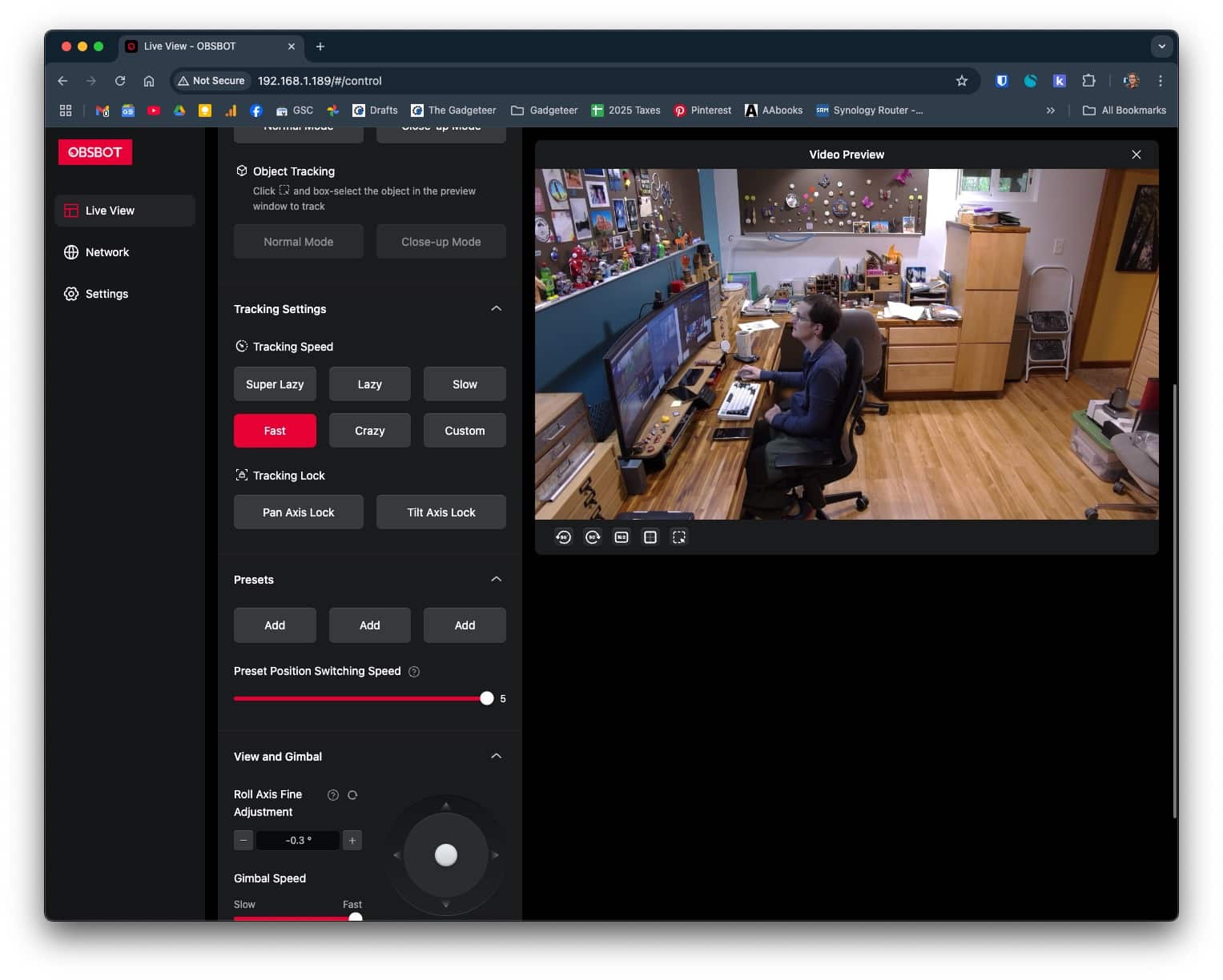Reset the Roll Axis Fine Adjustment
The width and height of the screenshot is (1223, 980).
352,795
